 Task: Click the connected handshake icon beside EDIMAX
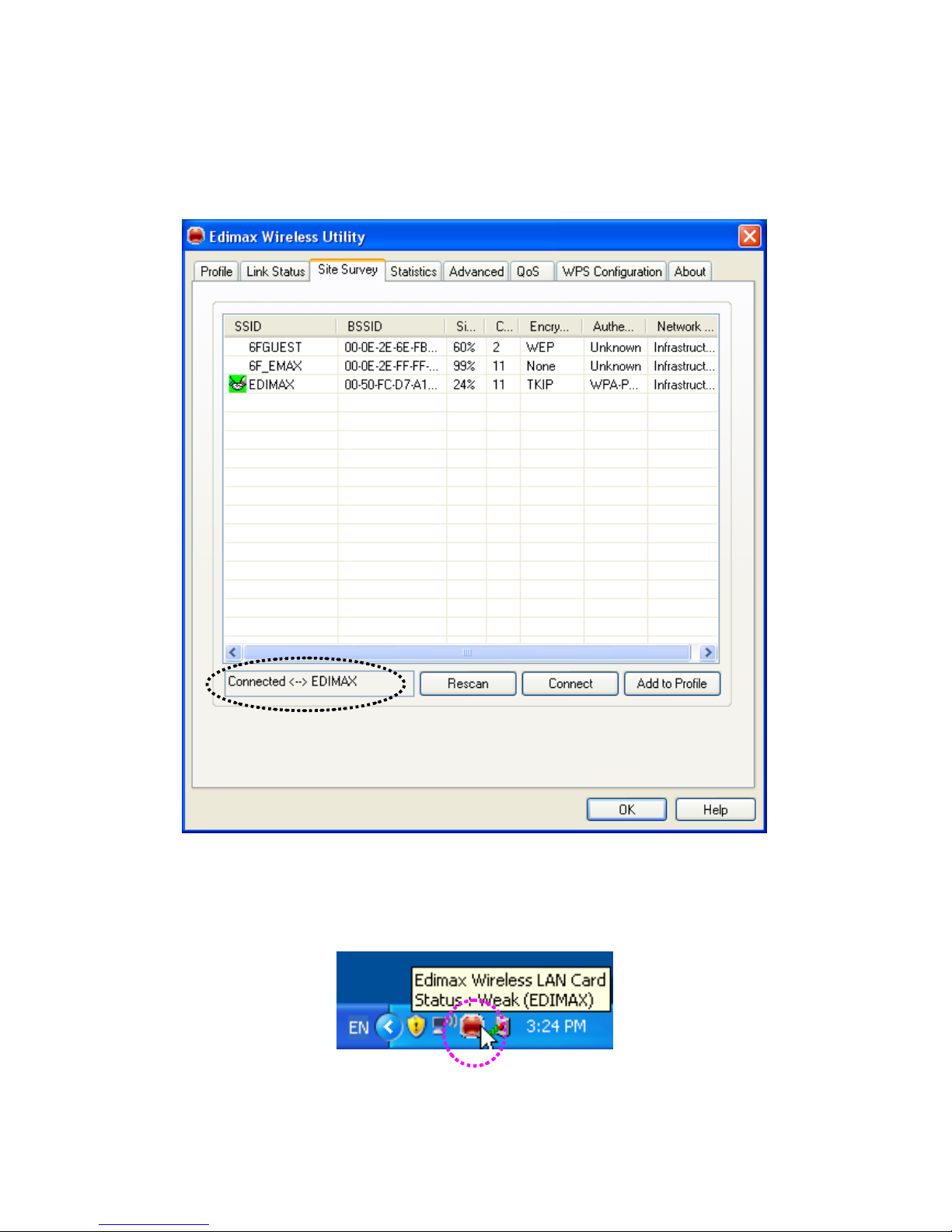238,384
